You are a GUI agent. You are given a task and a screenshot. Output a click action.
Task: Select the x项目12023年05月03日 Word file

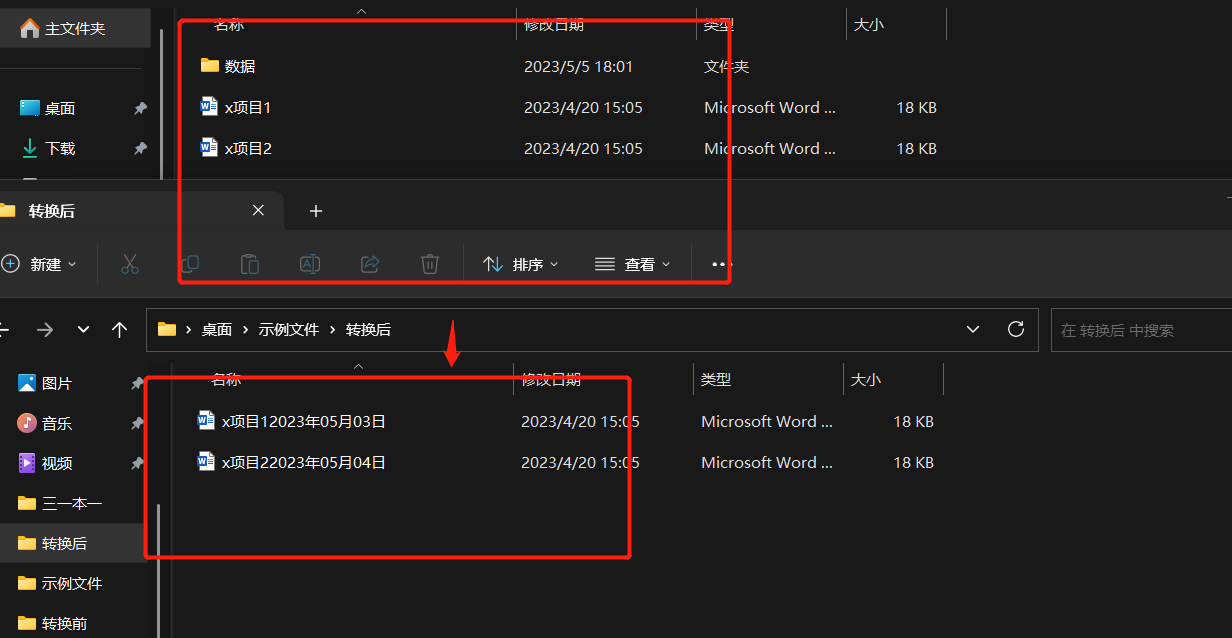(303, 421)
